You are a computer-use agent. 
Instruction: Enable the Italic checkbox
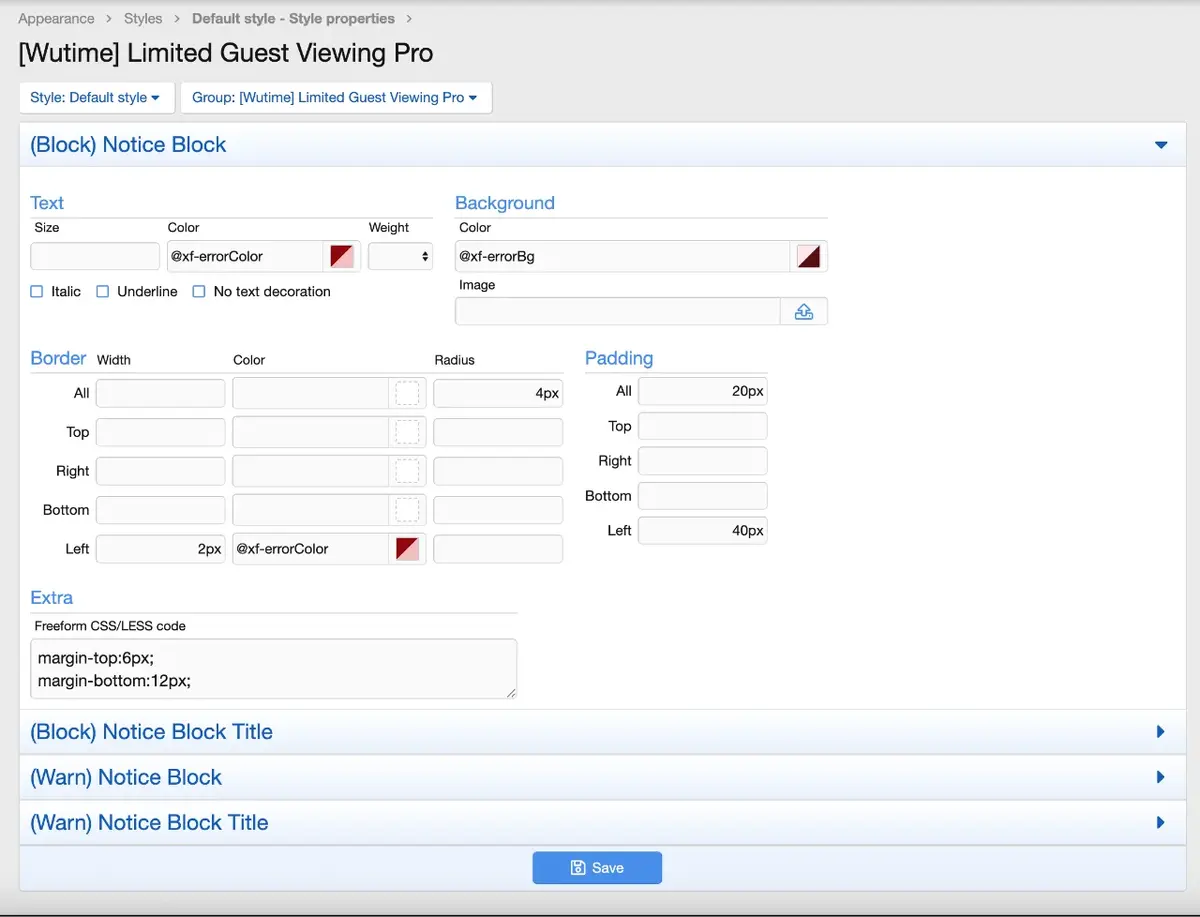[x=37, y=292]
